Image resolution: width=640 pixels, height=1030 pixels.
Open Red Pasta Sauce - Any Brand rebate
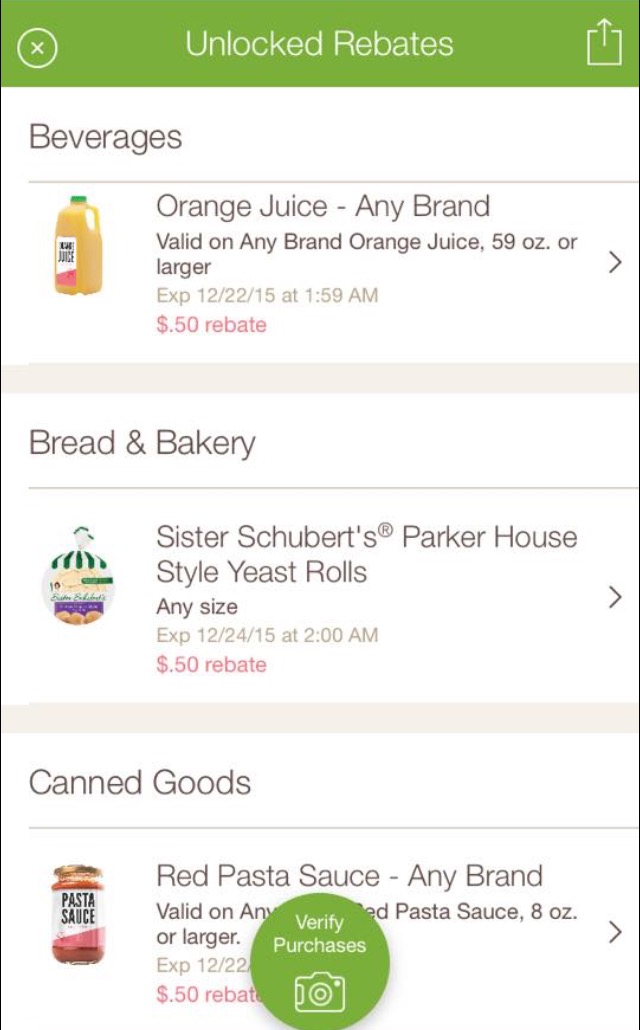349,876
